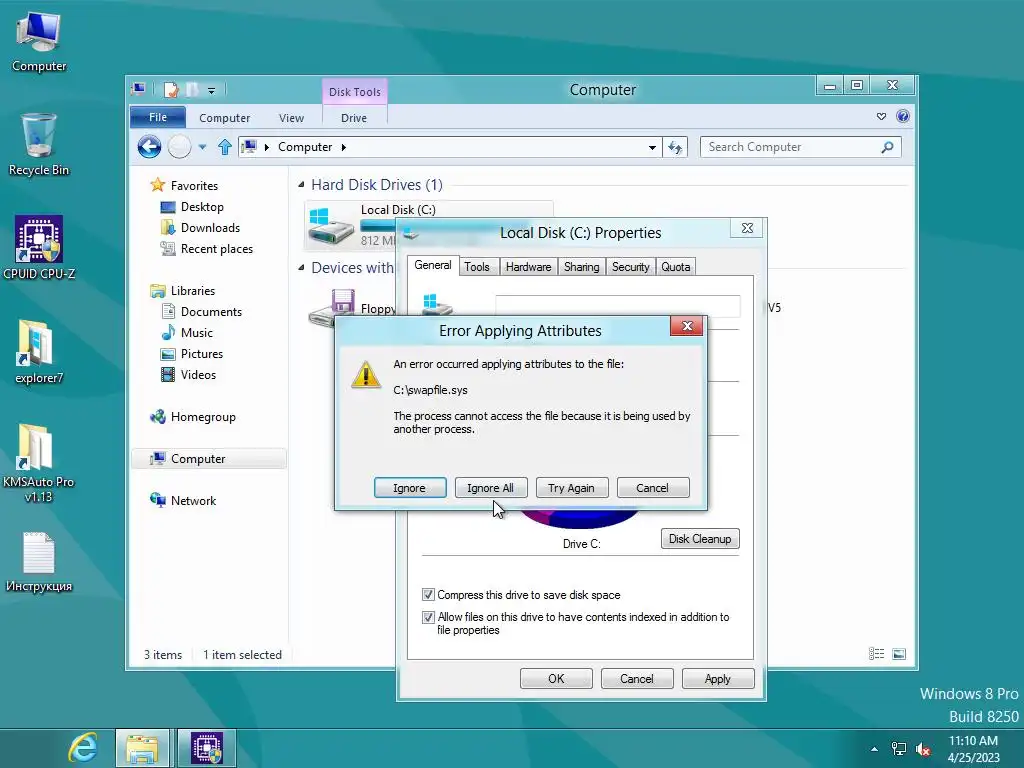This screenshot has width=1024, height=768.
Task: Close the Error Applying Attributes dialog
Action: tap(687, 326)
